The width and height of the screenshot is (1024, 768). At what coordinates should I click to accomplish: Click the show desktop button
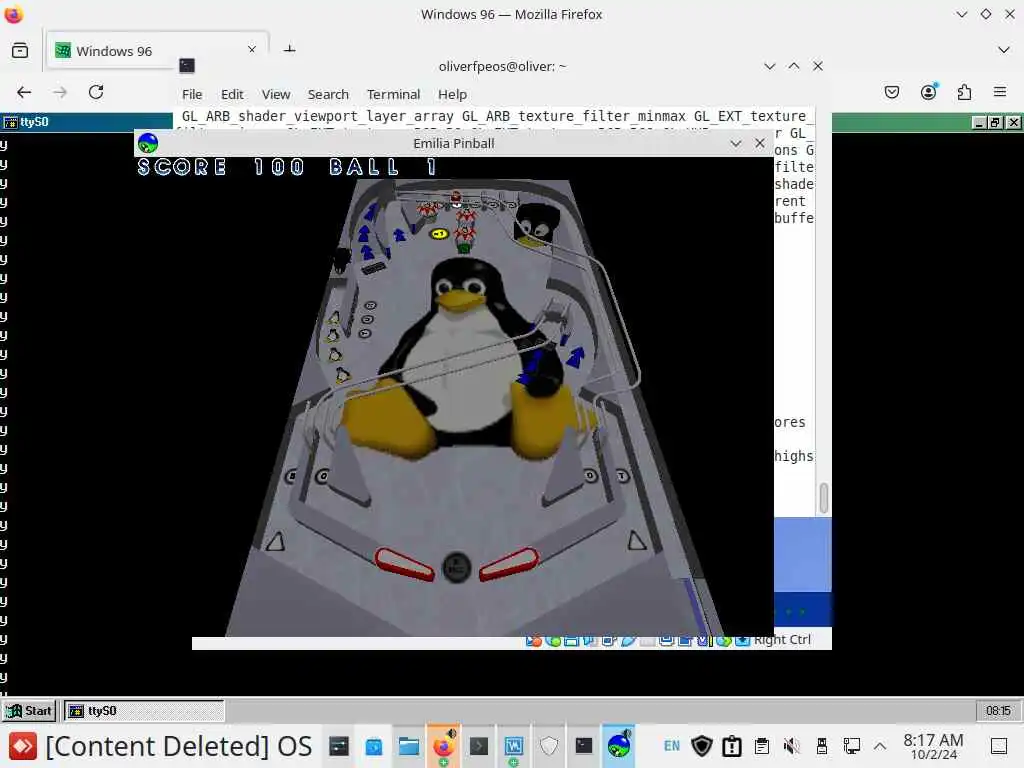[x=999, y=746]
